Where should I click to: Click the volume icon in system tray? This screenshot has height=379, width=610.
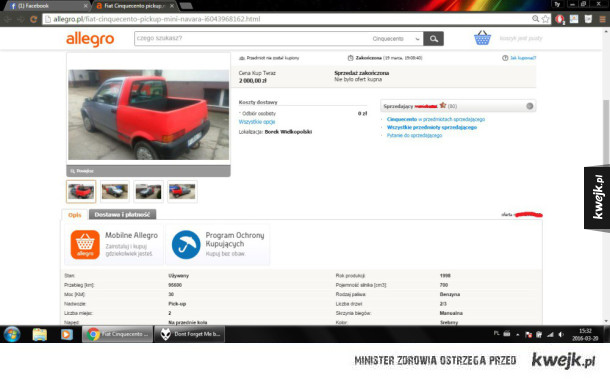pos(561,334)
